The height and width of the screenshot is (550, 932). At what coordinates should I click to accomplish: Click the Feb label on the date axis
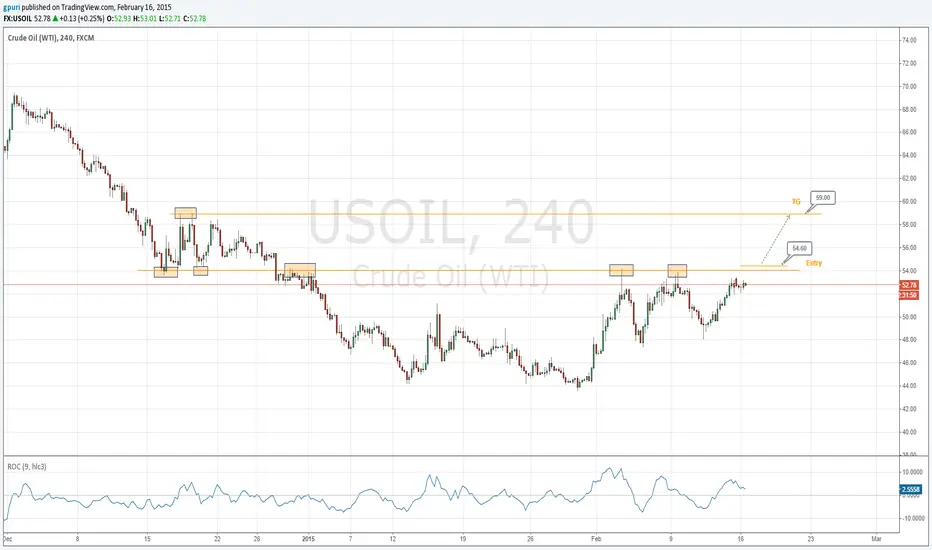(x=596, y=539)
